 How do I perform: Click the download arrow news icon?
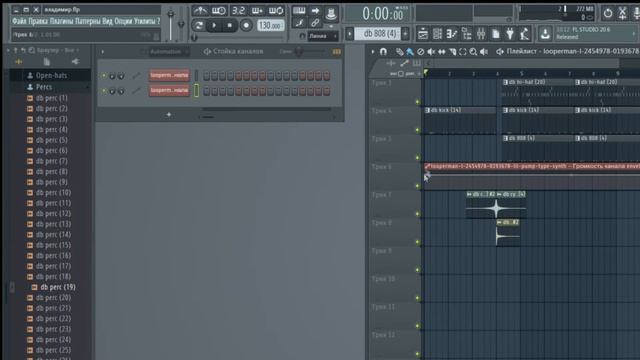coord(545,34)
